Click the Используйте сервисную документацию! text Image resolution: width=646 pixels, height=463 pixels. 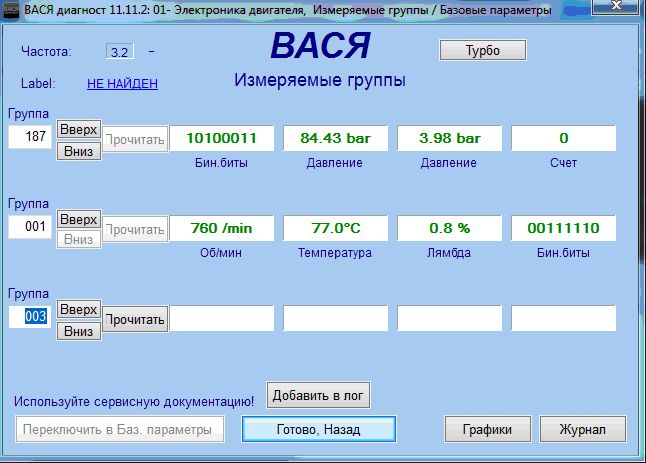[134, 401]
